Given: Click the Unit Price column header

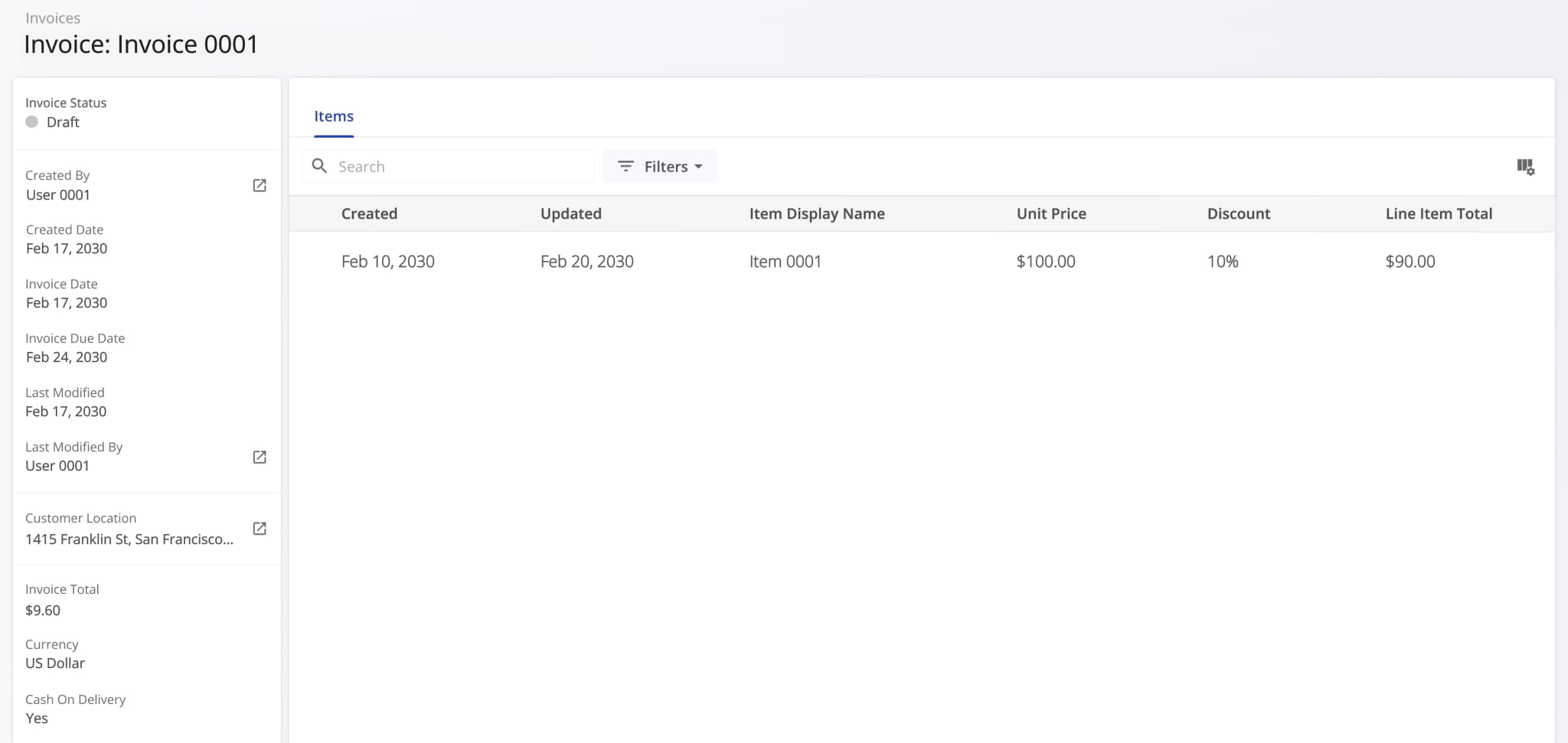Looking at the screenshot, I should 1050,213.
